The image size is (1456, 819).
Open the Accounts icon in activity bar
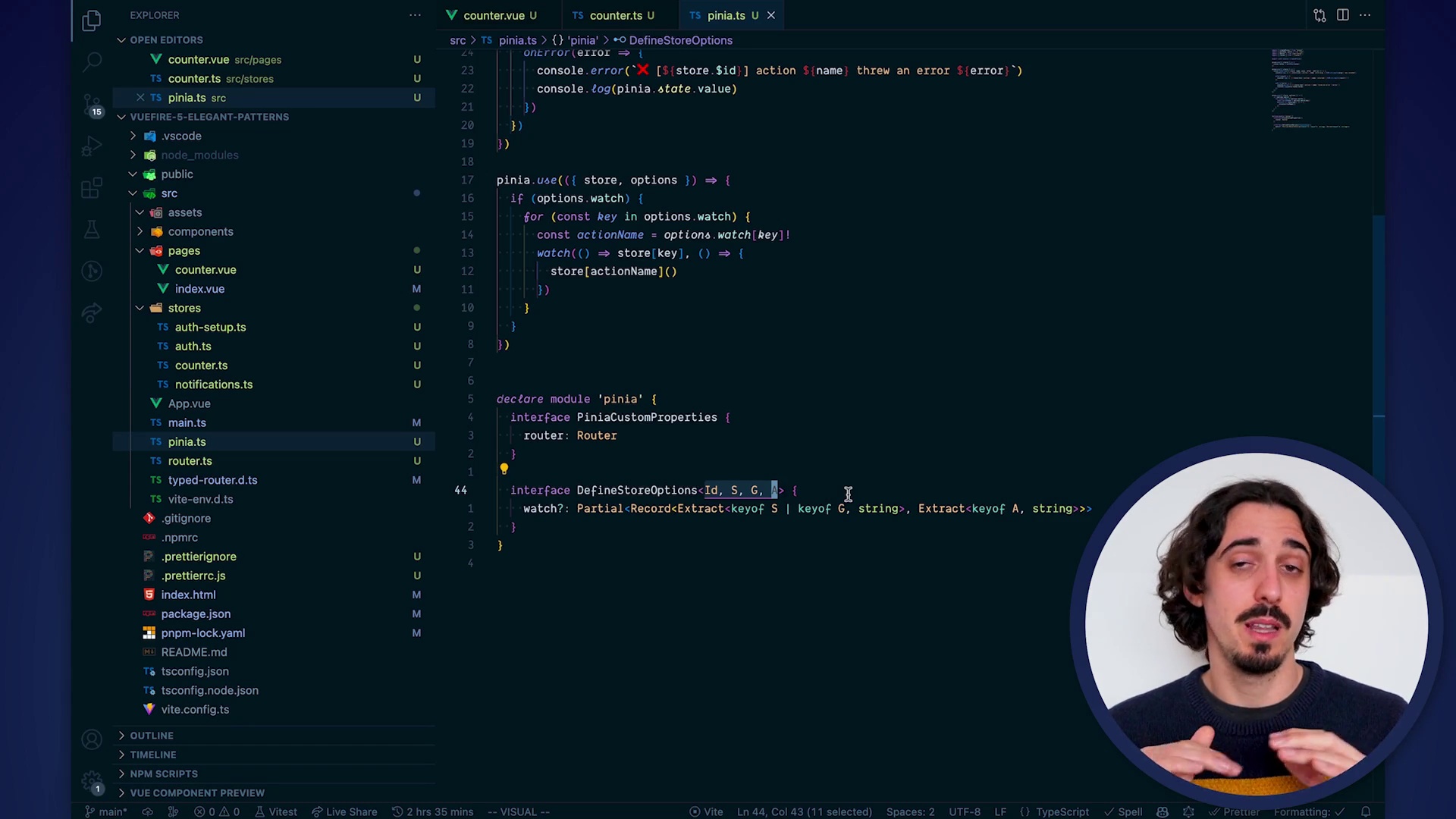coord(92,739)
